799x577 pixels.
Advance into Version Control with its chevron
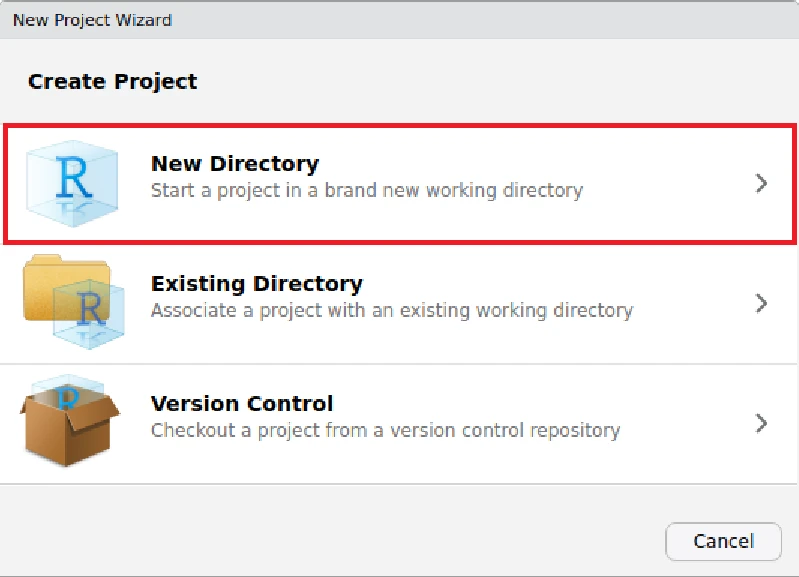761,423
